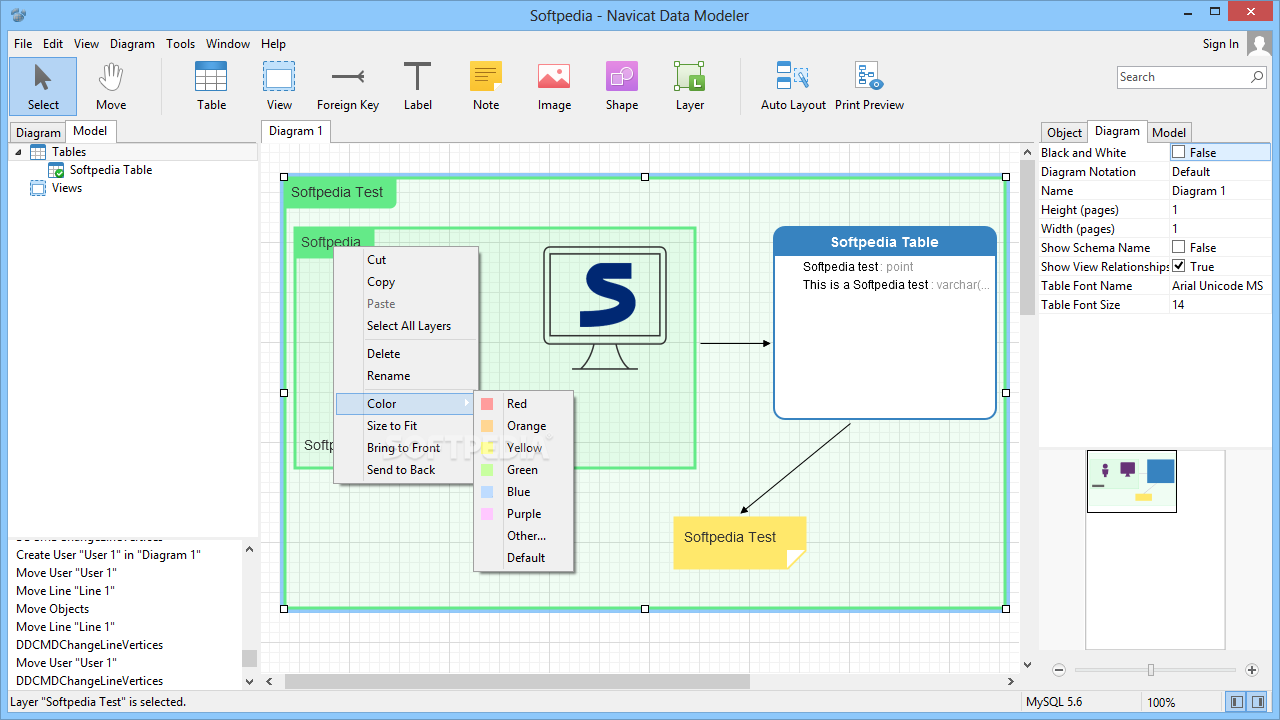Open the Color submenu
The height and width of the screenshot is (720, 1280).
(x=405, y=404)
